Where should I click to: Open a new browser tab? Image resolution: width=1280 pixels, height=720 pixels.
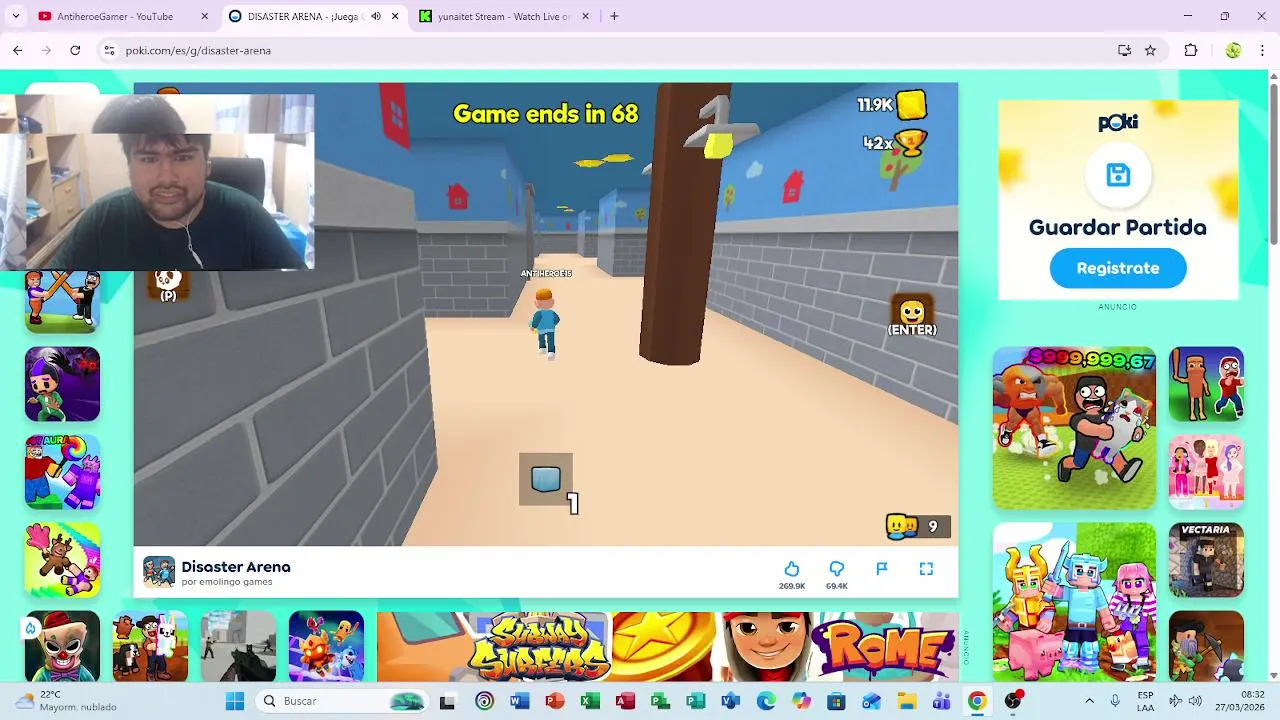click(x=614, y=16)
